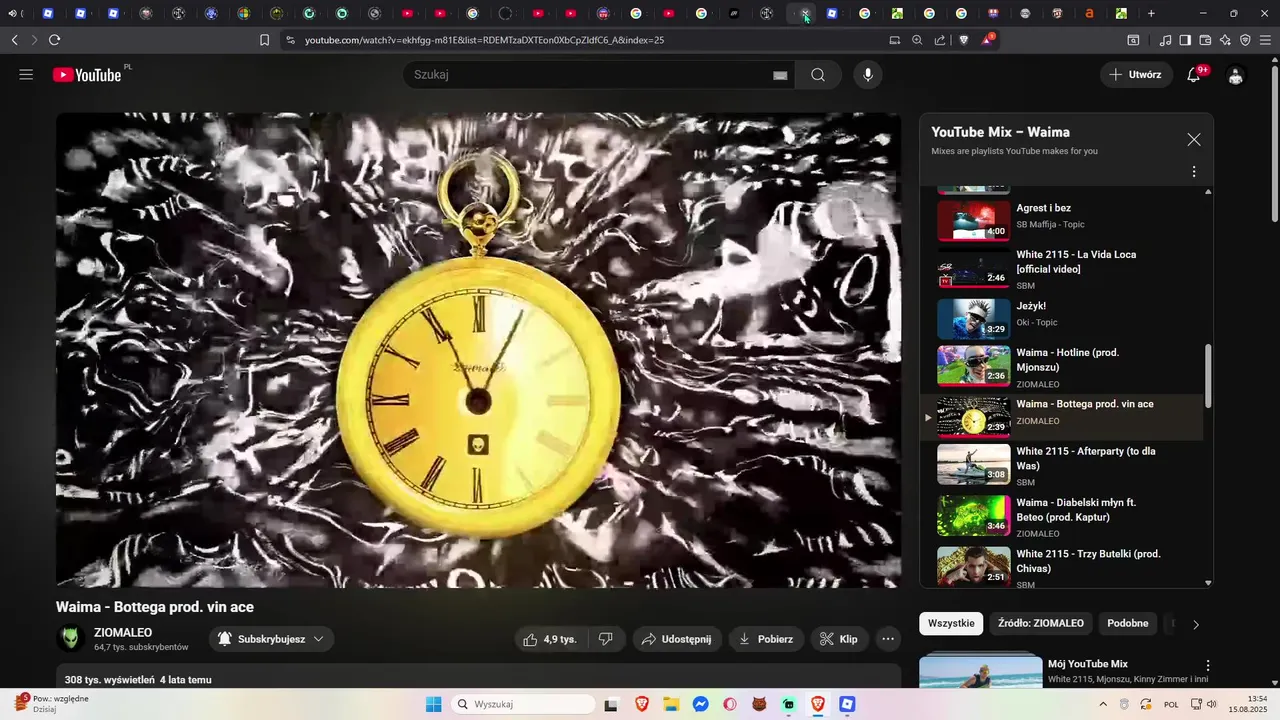This screenshot has height=720, width=1280.
Task: Open Messenger from the taskbar
Action: click(x=701, y=704)
